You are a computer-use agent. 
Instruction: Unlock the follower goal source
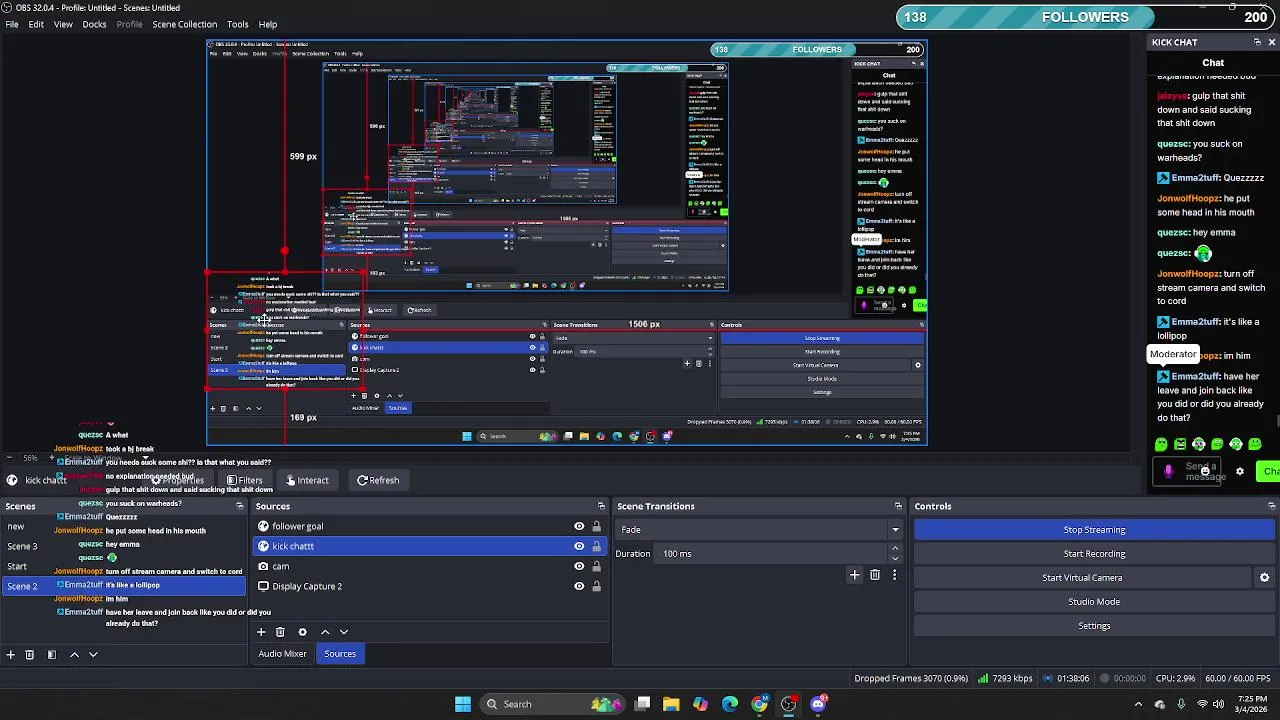[596, 526]
